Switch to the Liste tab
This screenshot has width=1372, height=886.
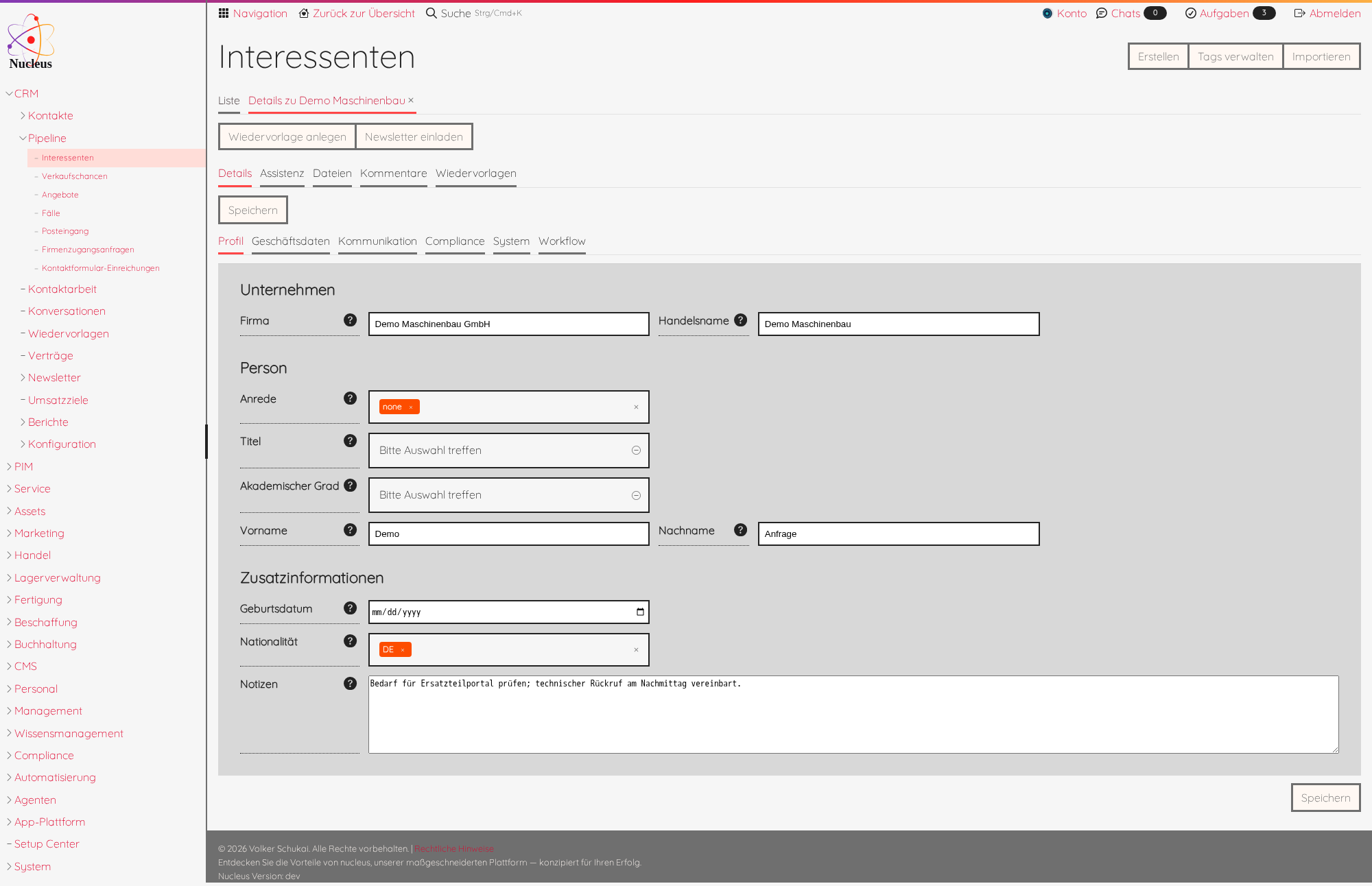pyautogui.click(x=229, y=101)
